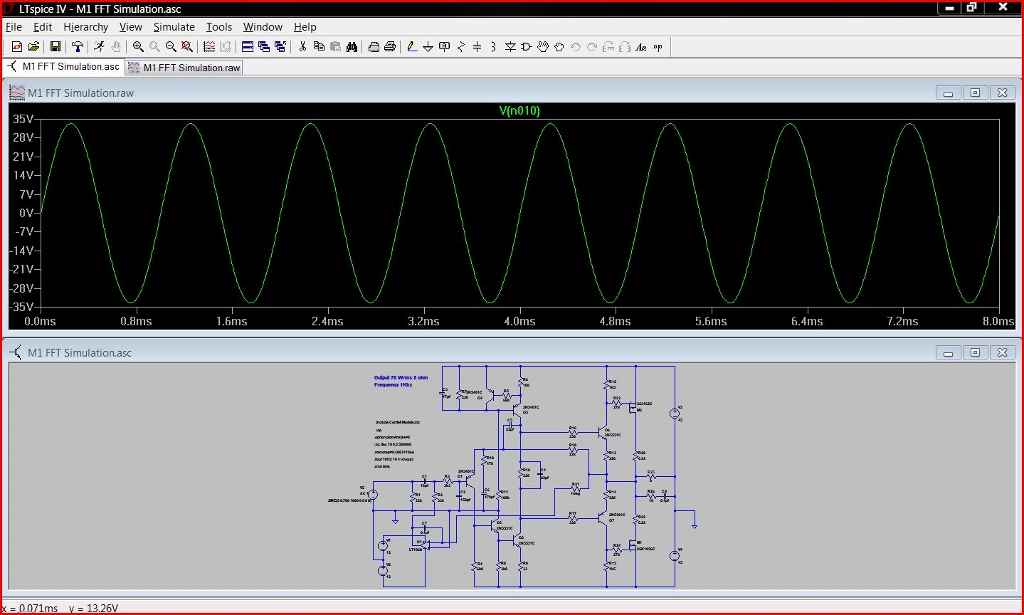
Task: Click the Text 'Aa' tool icon
Action: tap(641, 46)
